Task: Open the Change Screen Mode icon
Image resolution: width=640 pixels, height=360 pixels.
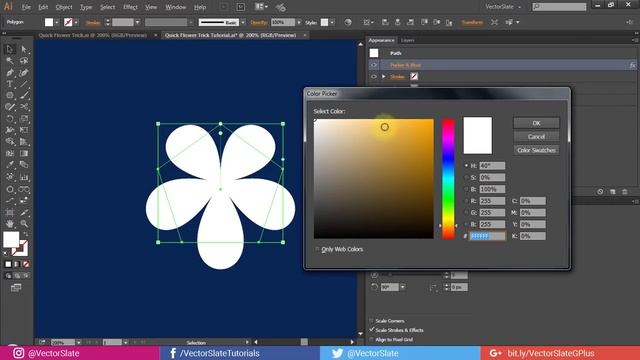Action: coord(16,288)
